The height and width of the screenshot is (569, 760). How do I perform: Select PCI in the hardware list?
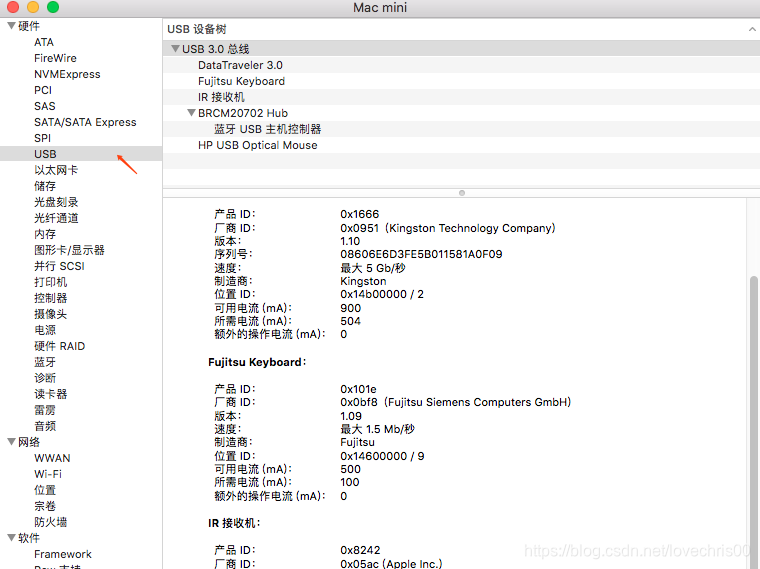43,90
